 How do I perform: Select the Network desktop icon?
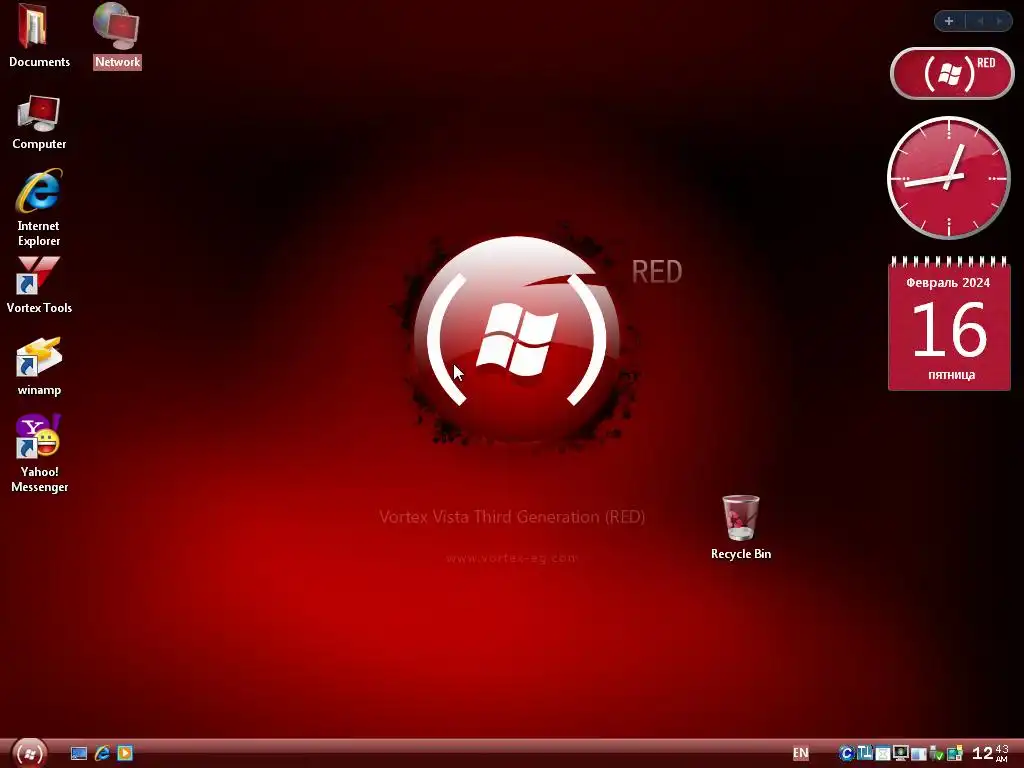click(x=117, y=36)
